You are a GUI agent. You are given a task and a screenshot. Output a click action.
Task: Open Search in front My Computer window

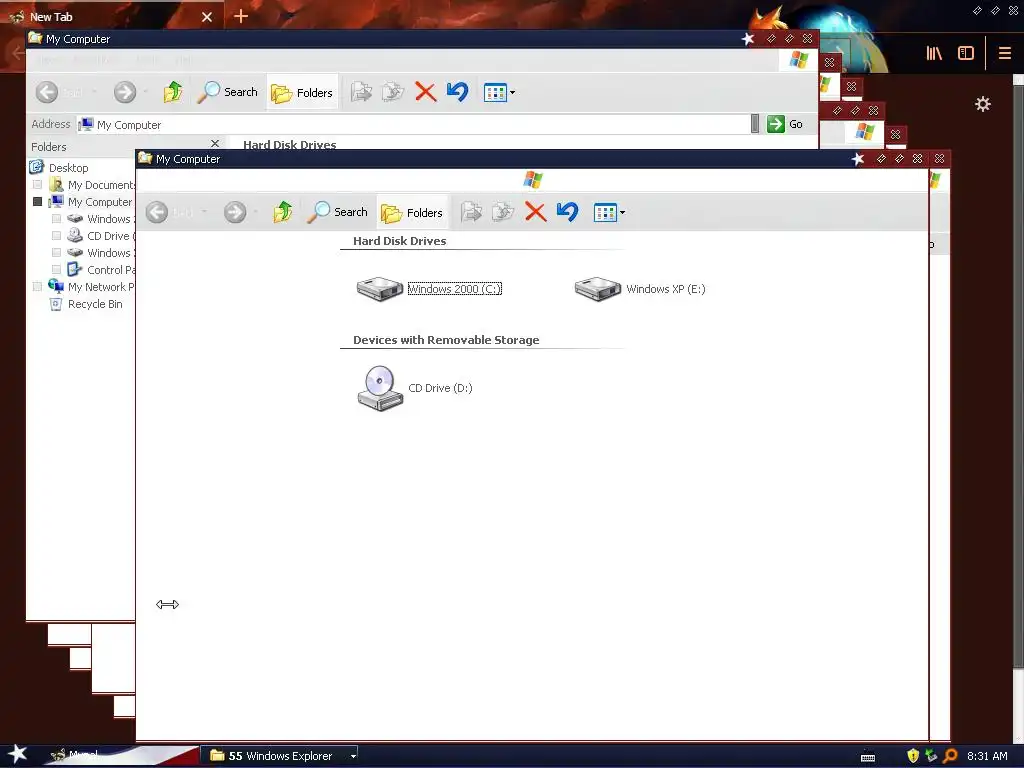click(x=338, y=212)
